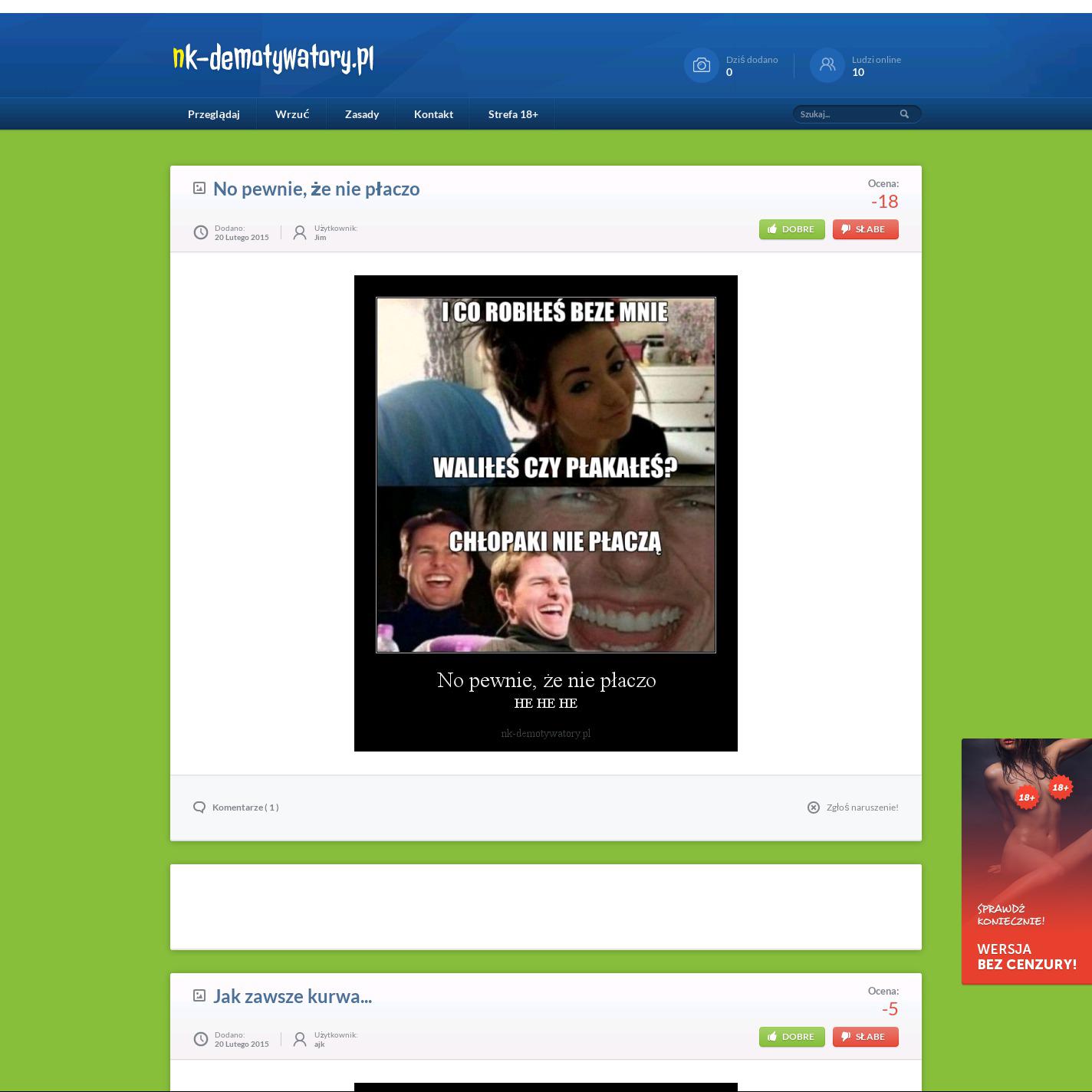
Task: Vote DOBRE on the first post
Action: (791, 229)
